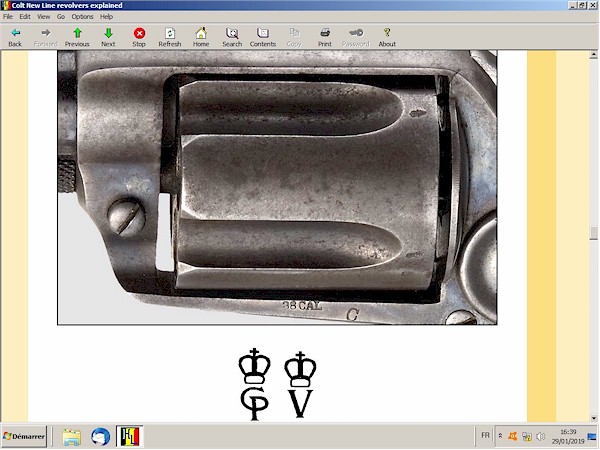Viewport: 600px width, 450px height.
Task: Print the current page
Action: pyautogui.click(x=324, y=37)
